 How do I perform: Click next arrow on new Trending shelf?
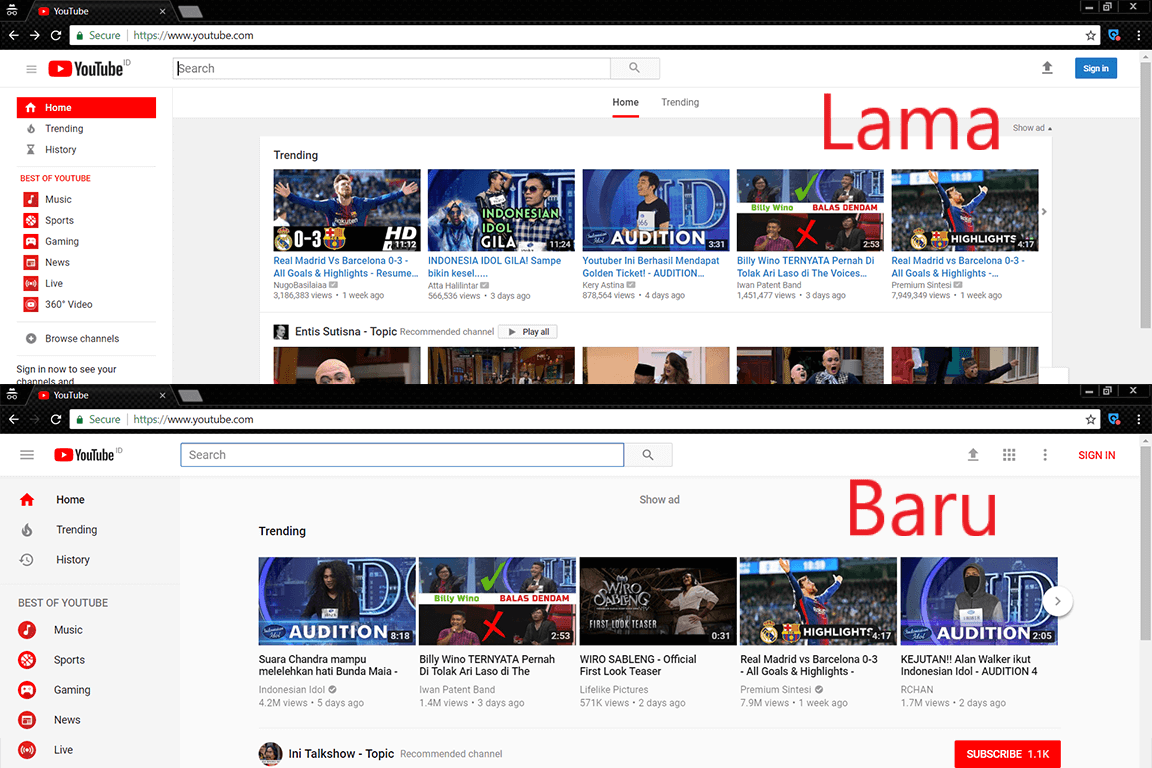coord(1057,601)
